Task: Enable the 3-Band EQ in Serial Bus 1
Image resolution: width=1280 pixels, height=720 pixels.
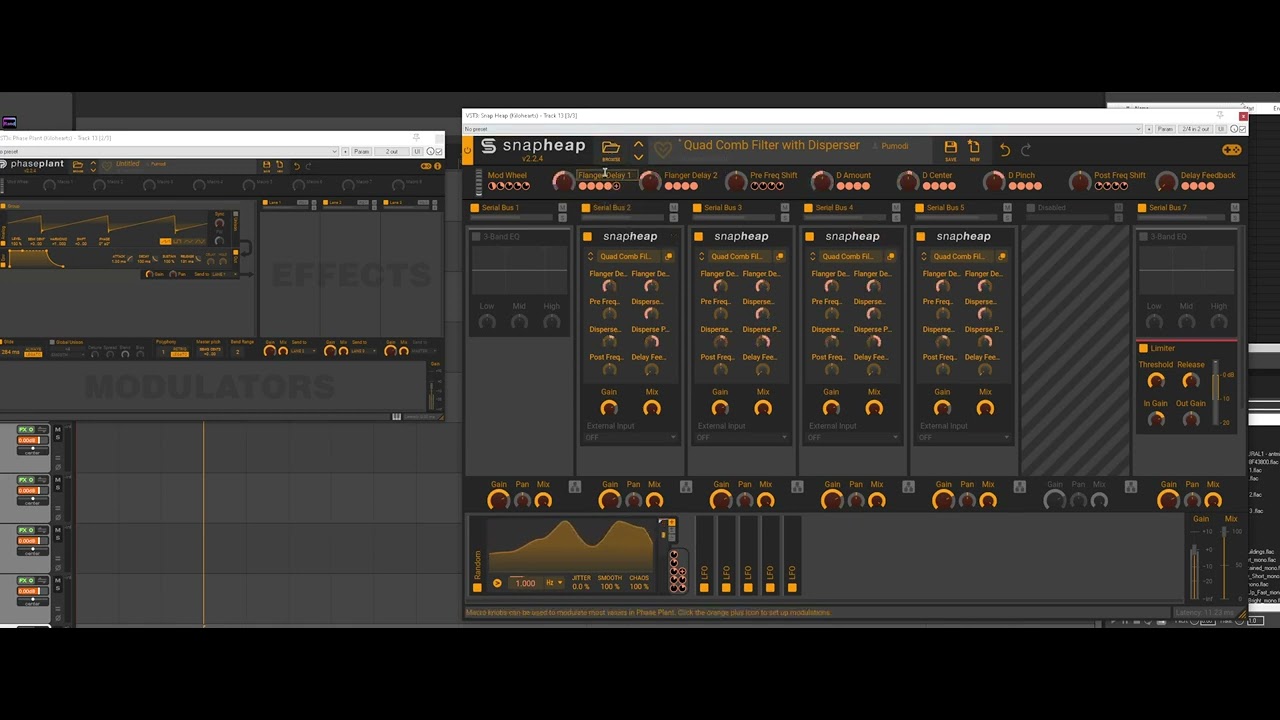Action: coord(476,237)
